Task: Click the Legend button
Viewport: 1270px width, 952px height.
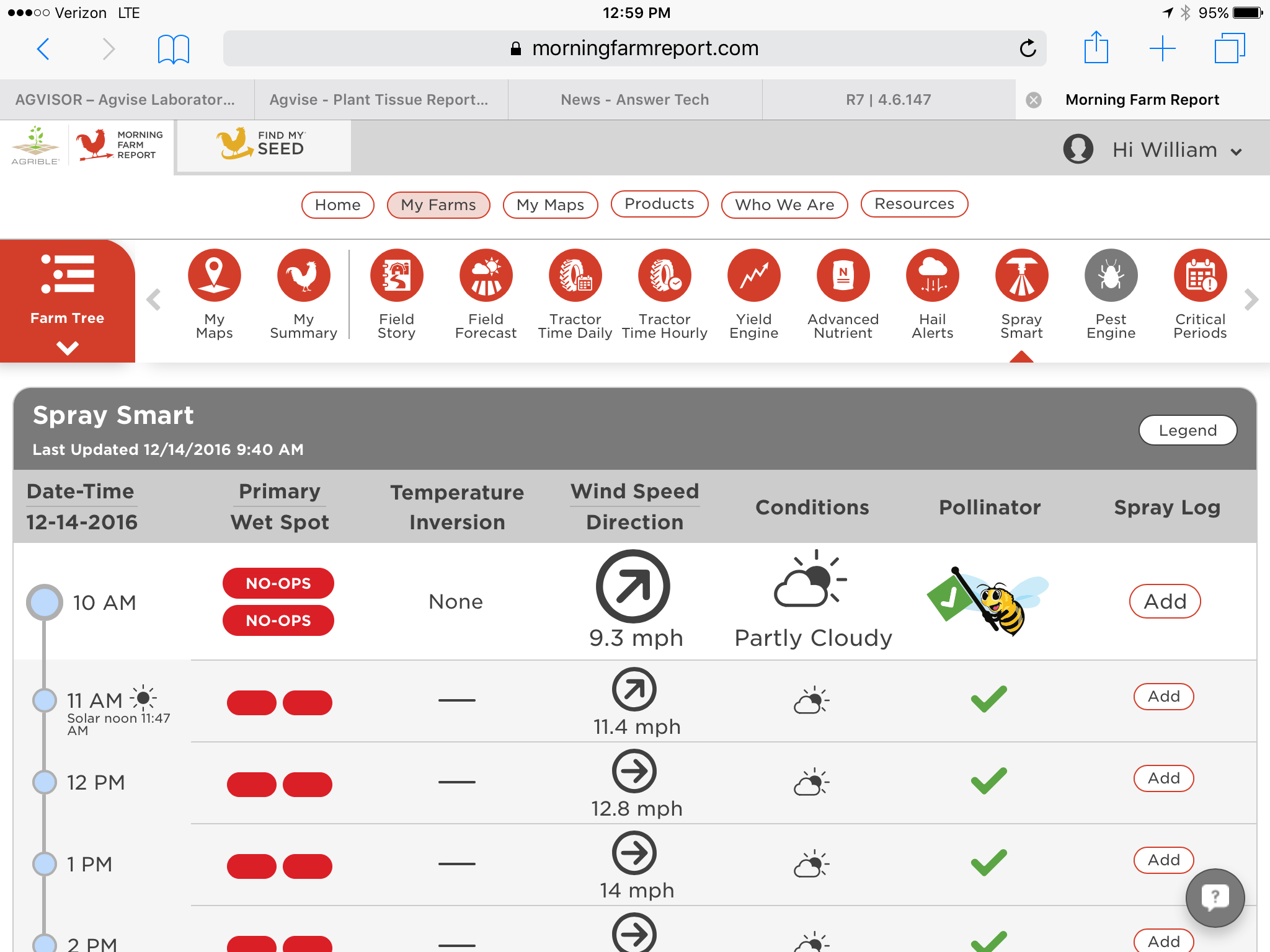Action: (1187, 430)
